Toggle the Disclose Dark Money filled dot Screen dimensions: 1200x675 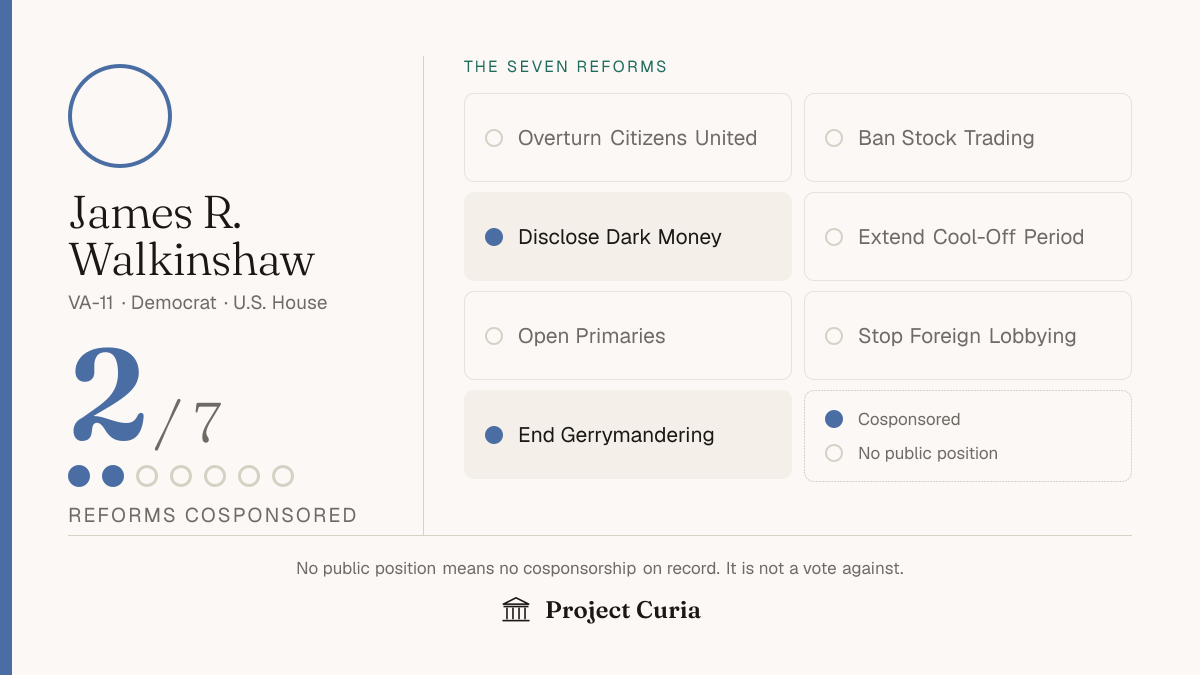click(494, 237)
